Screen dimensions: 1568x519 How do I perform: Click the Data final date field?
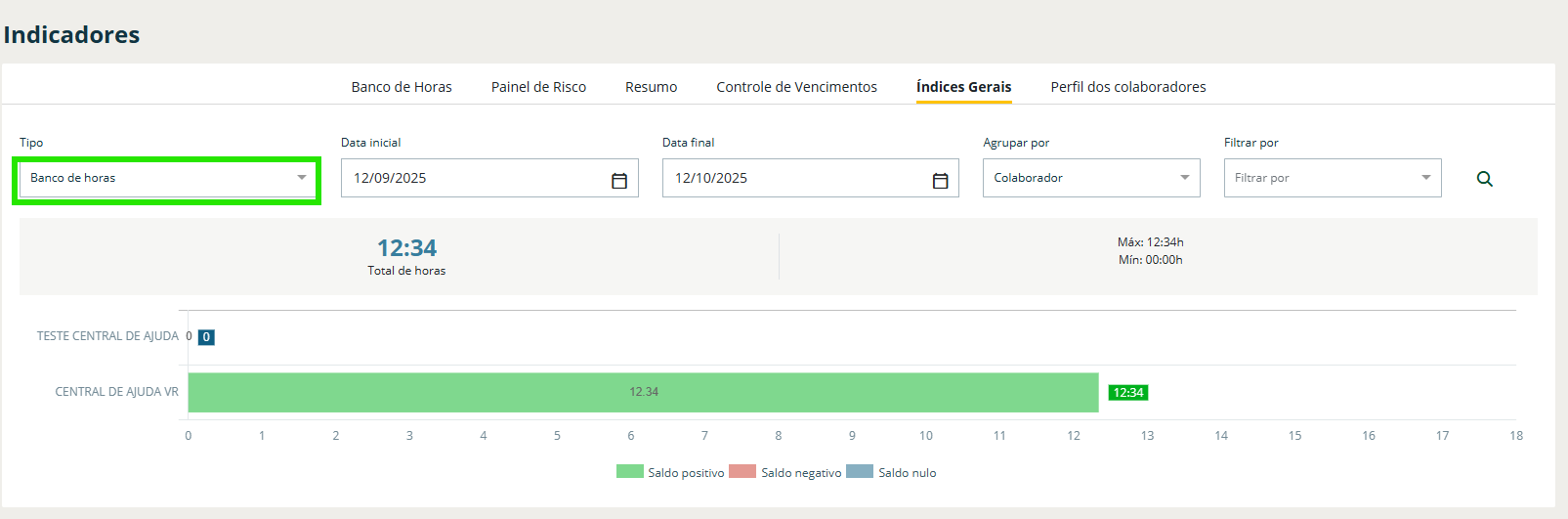click(796, 178)
